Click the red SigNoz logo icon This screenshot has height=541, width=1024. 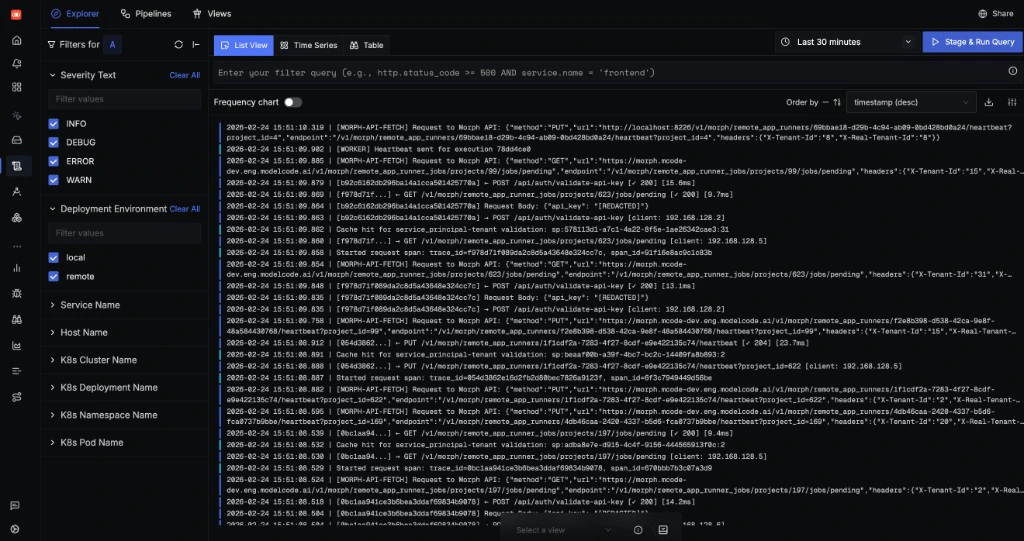tap(16, 14)
